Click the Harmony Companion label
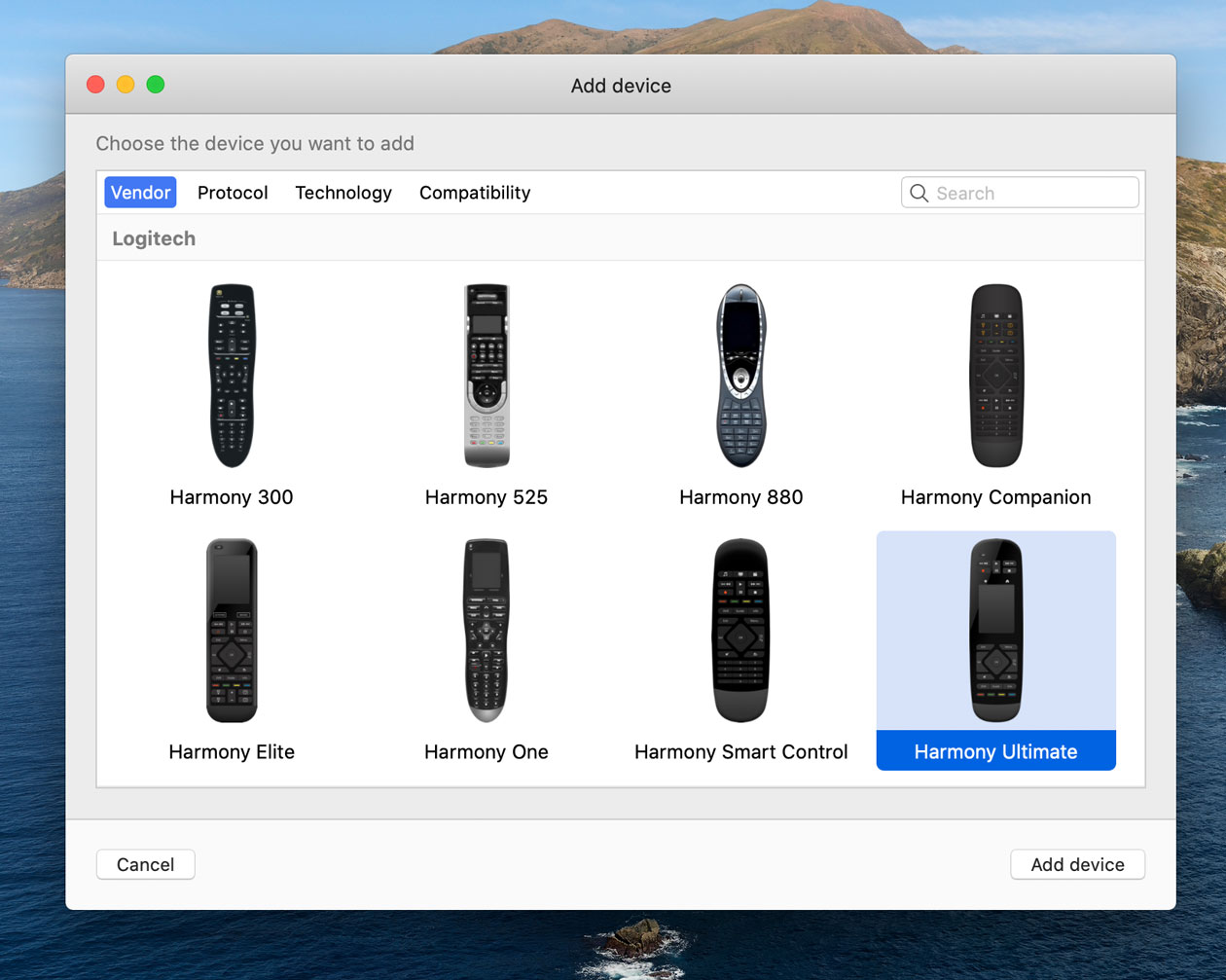 (996, 497)
